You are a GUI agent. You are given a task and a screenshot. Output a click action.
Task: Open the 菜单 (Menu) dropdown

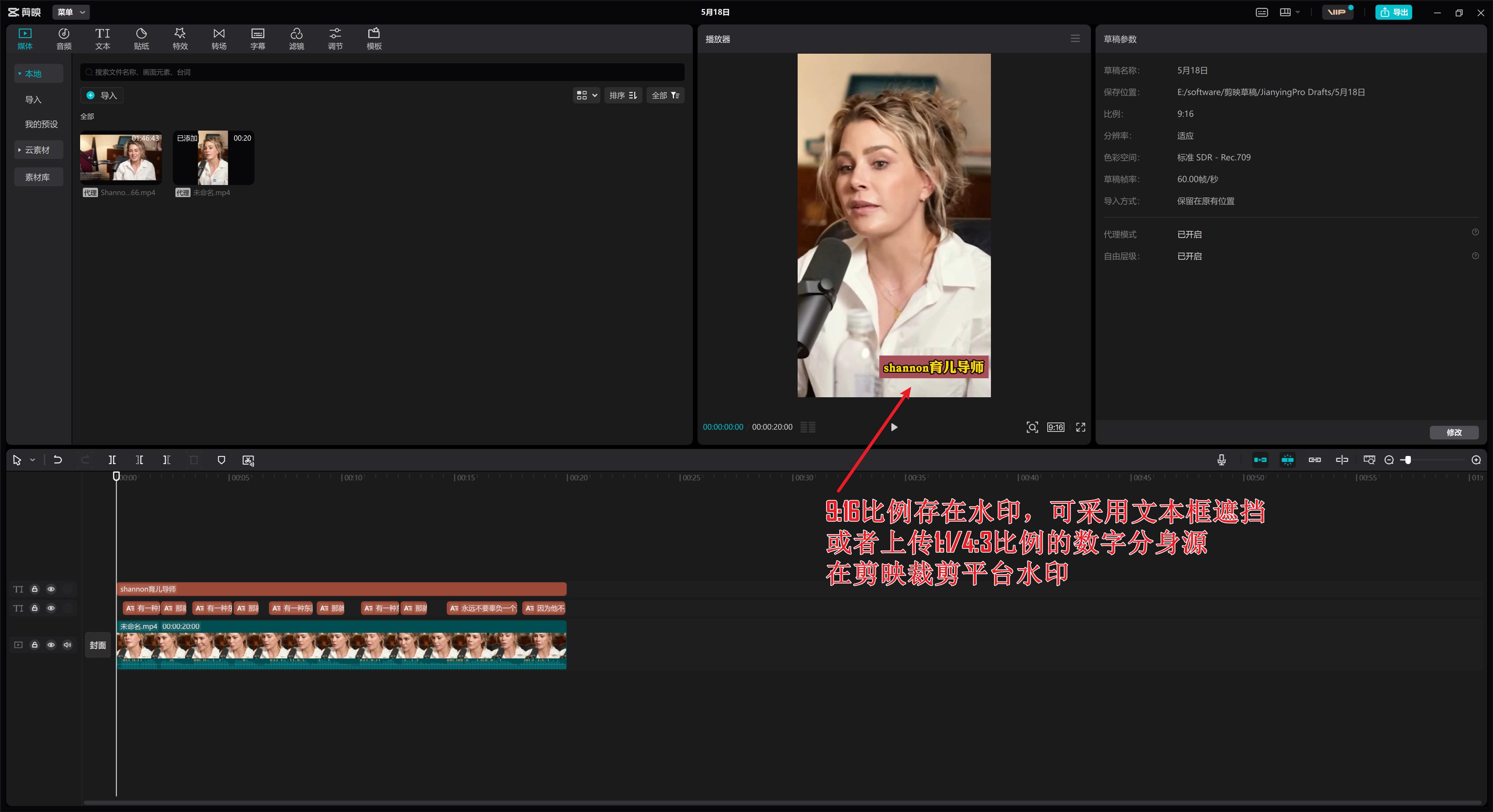click(71, 12)
